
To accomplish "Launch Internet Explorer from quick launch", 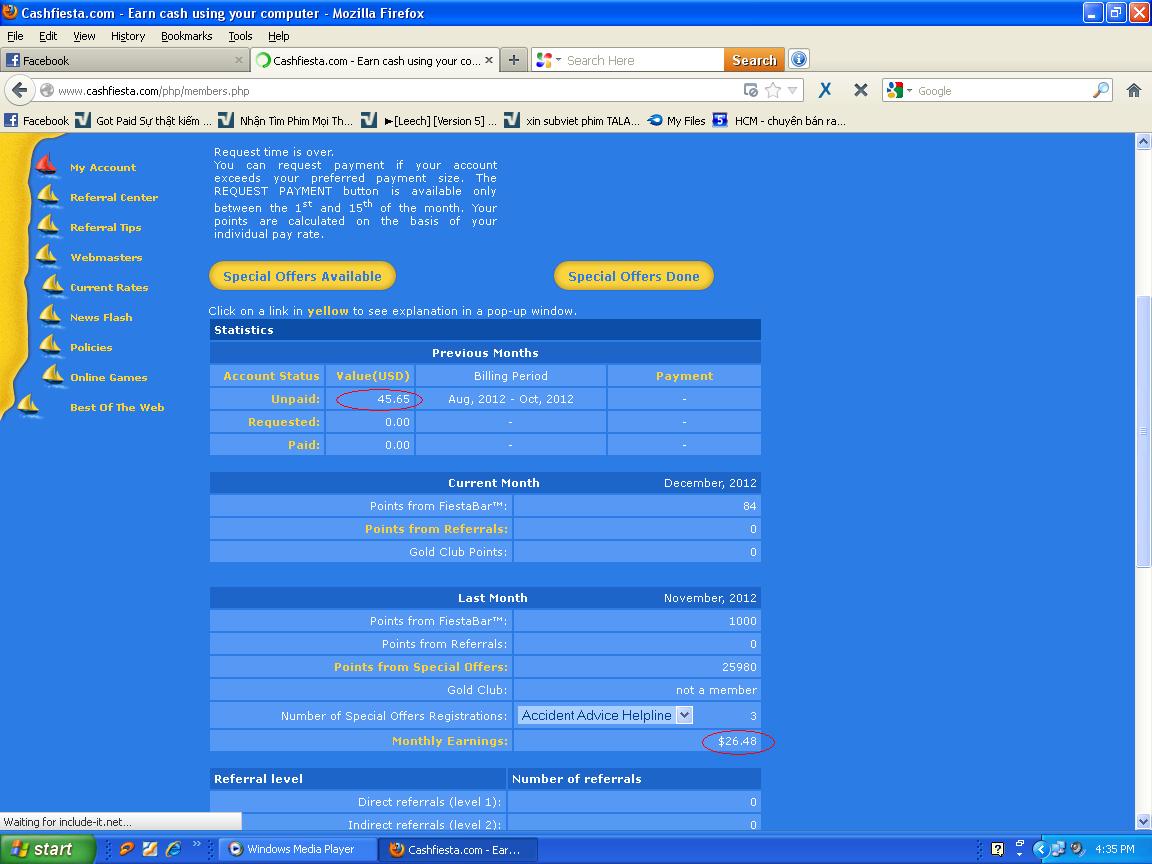I will pos(174,849).
